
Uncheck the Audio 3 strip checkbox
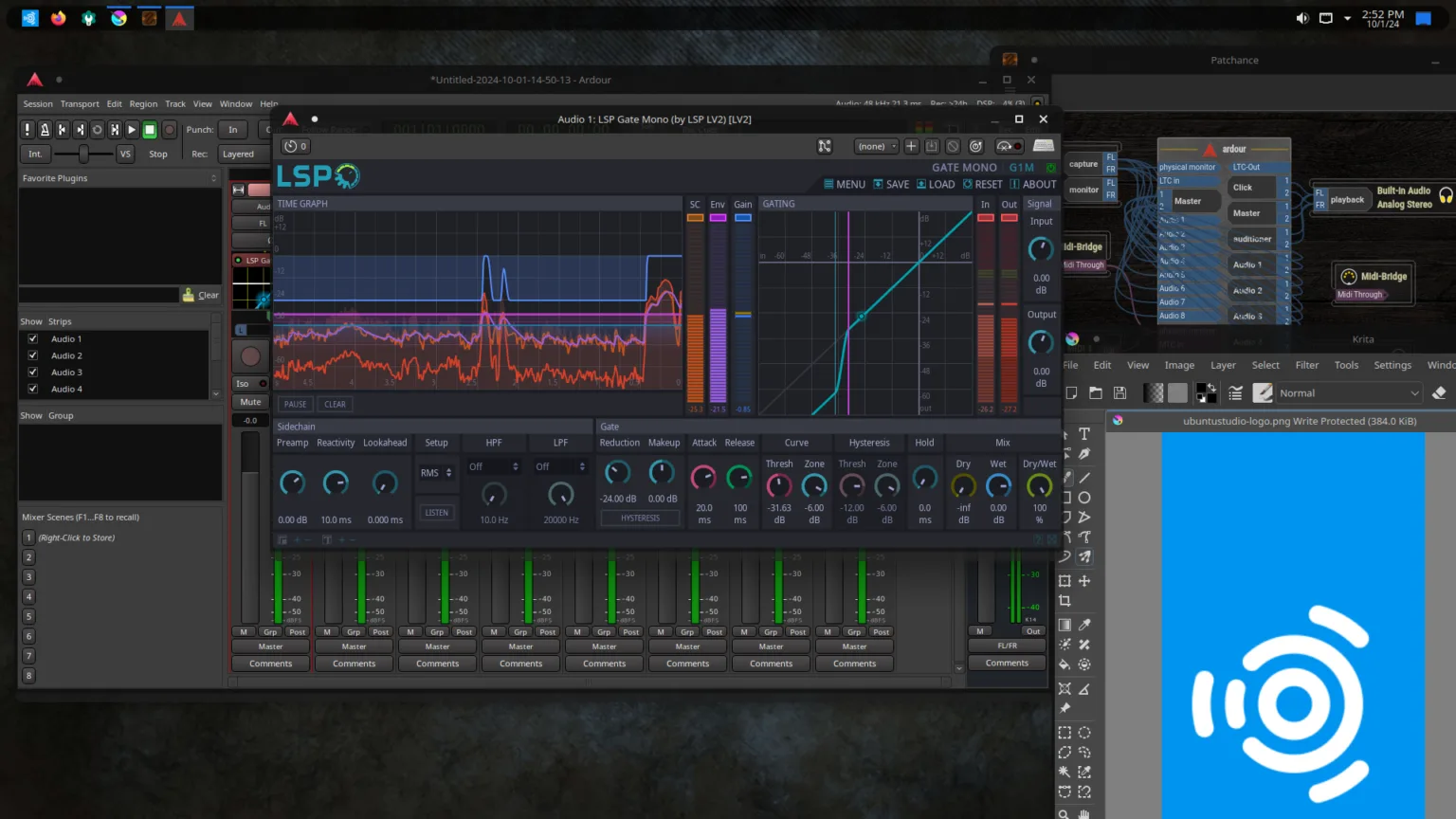click(32, 372)
